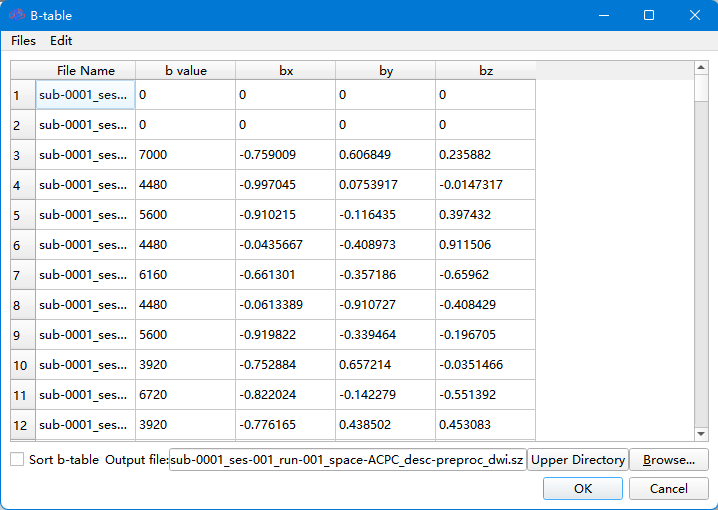Image resolution: width=718 pixels, height=510 pixels.
Task: Select bz cell -0.0147317
Action: click(x=485, y=185)
